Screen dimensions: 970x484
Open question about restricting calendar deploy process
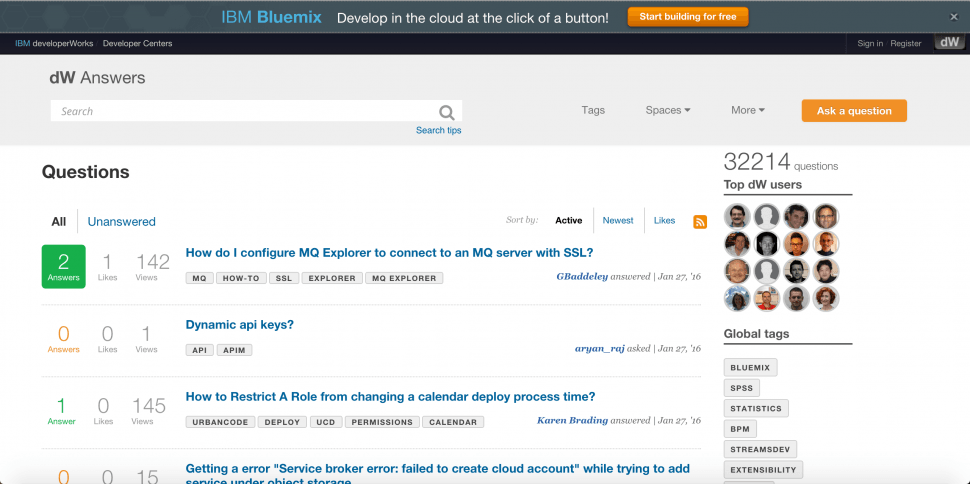pyautogui.click(x=390, y=396)
